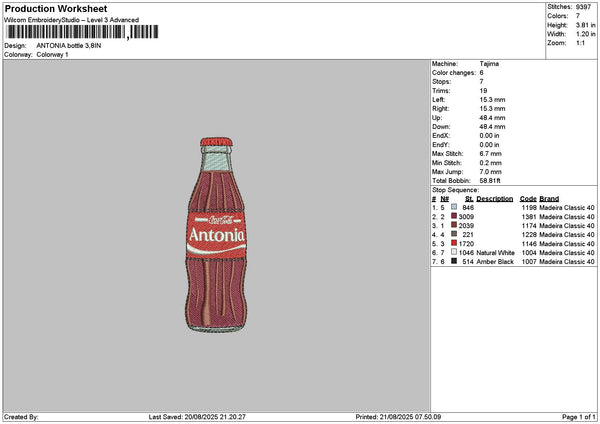Click the Stitches value 9397
The image size is (600, 424).
click(x=584, y=7)
